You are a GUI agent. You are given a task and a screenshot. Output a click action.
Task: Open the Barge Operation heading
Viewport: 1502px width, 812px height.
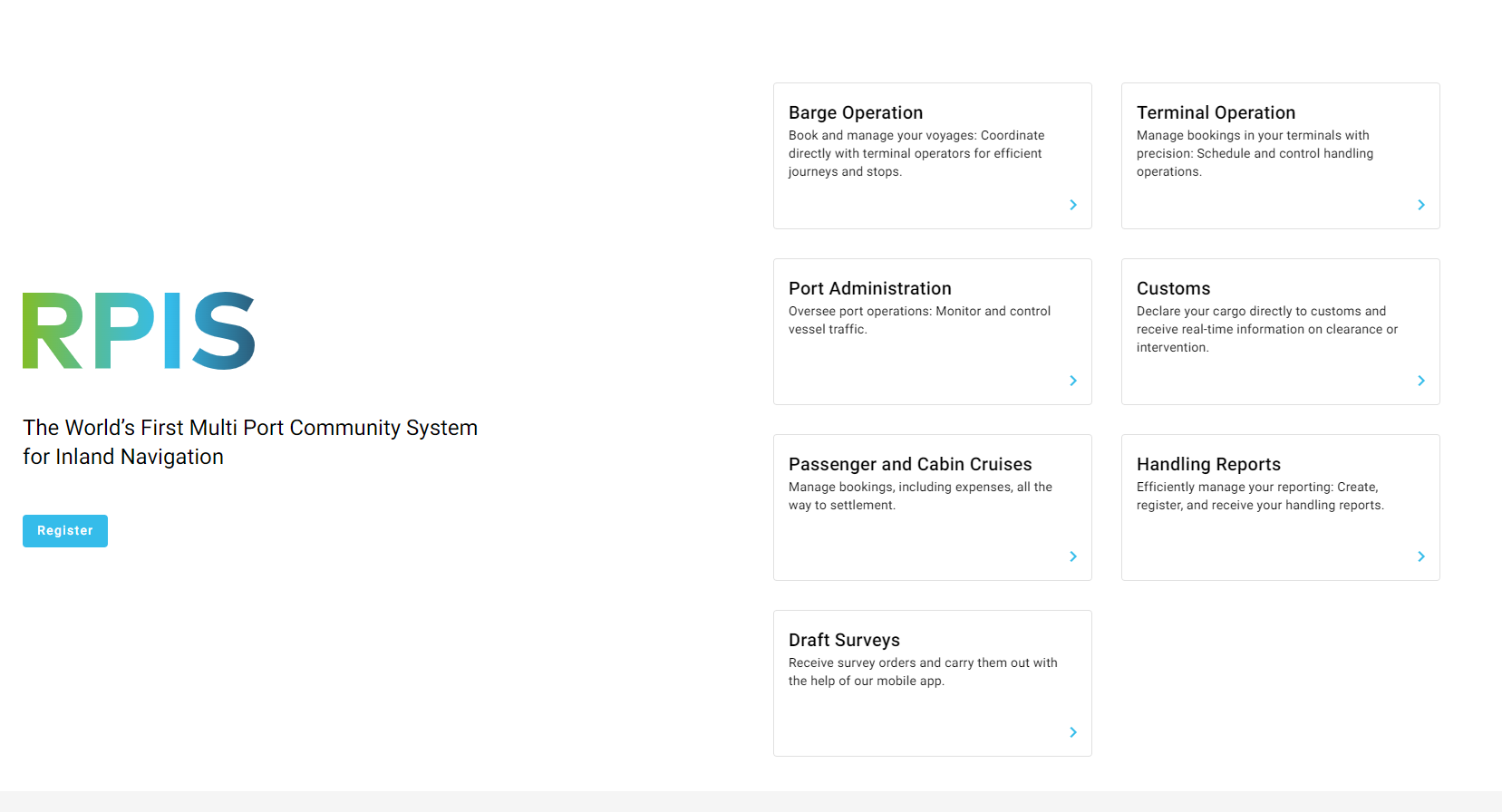855,112
